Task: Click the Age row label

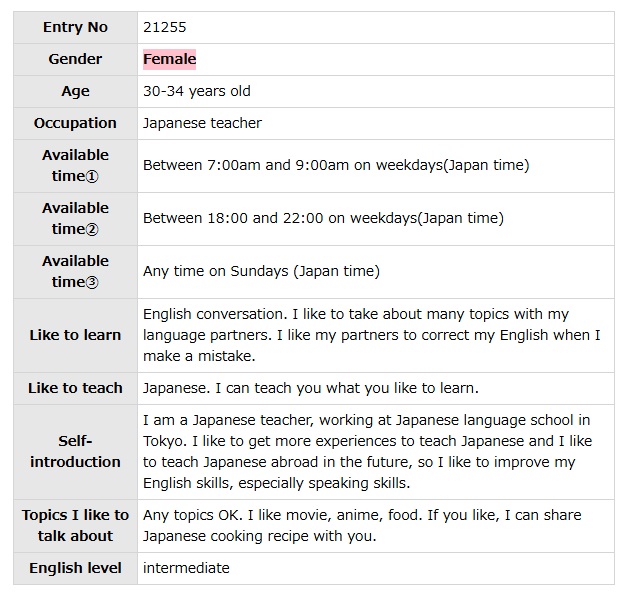Action: click(75, 91)
